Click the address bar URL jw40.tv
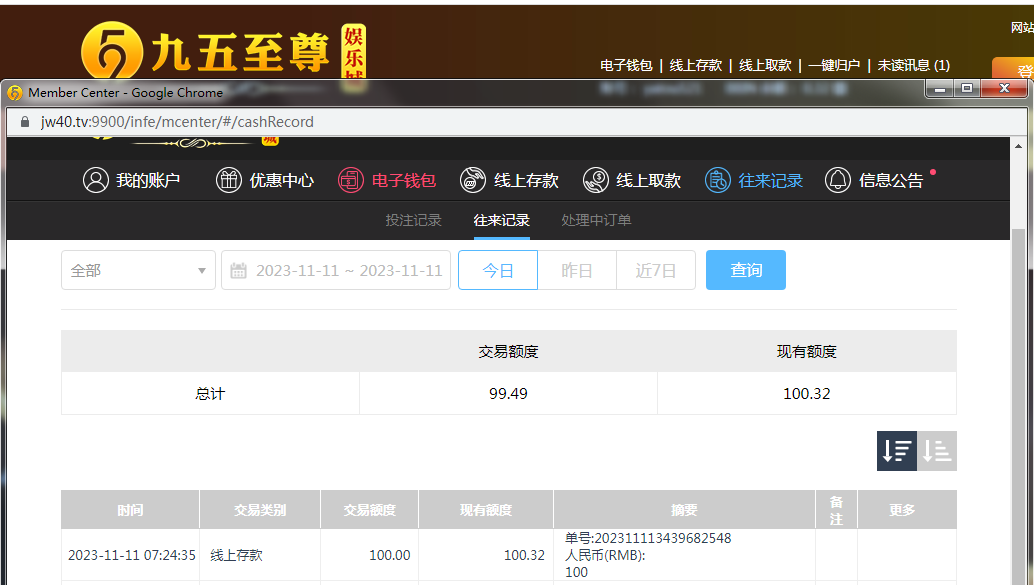The width and height of the screenshot is (1034, 585). tap(177, 122)
